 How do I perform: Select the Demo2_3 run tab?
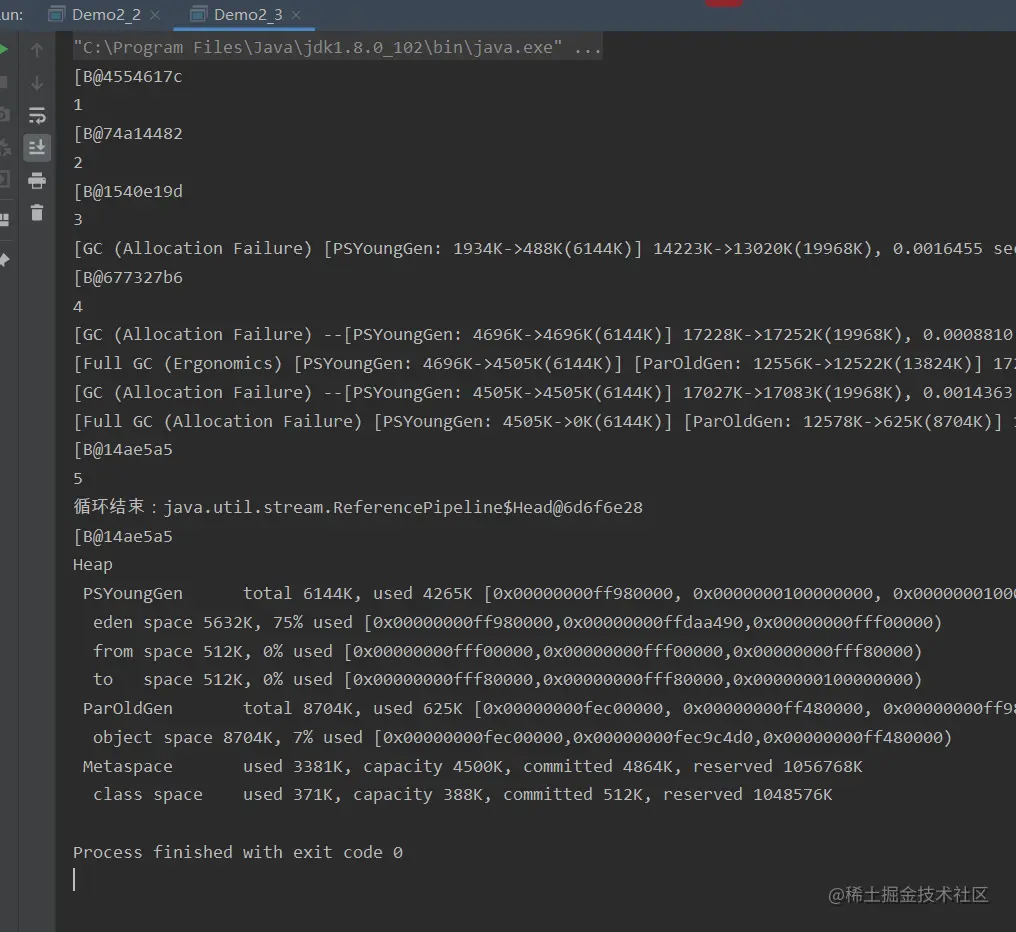pyautogui.click(x=244, y=14)
